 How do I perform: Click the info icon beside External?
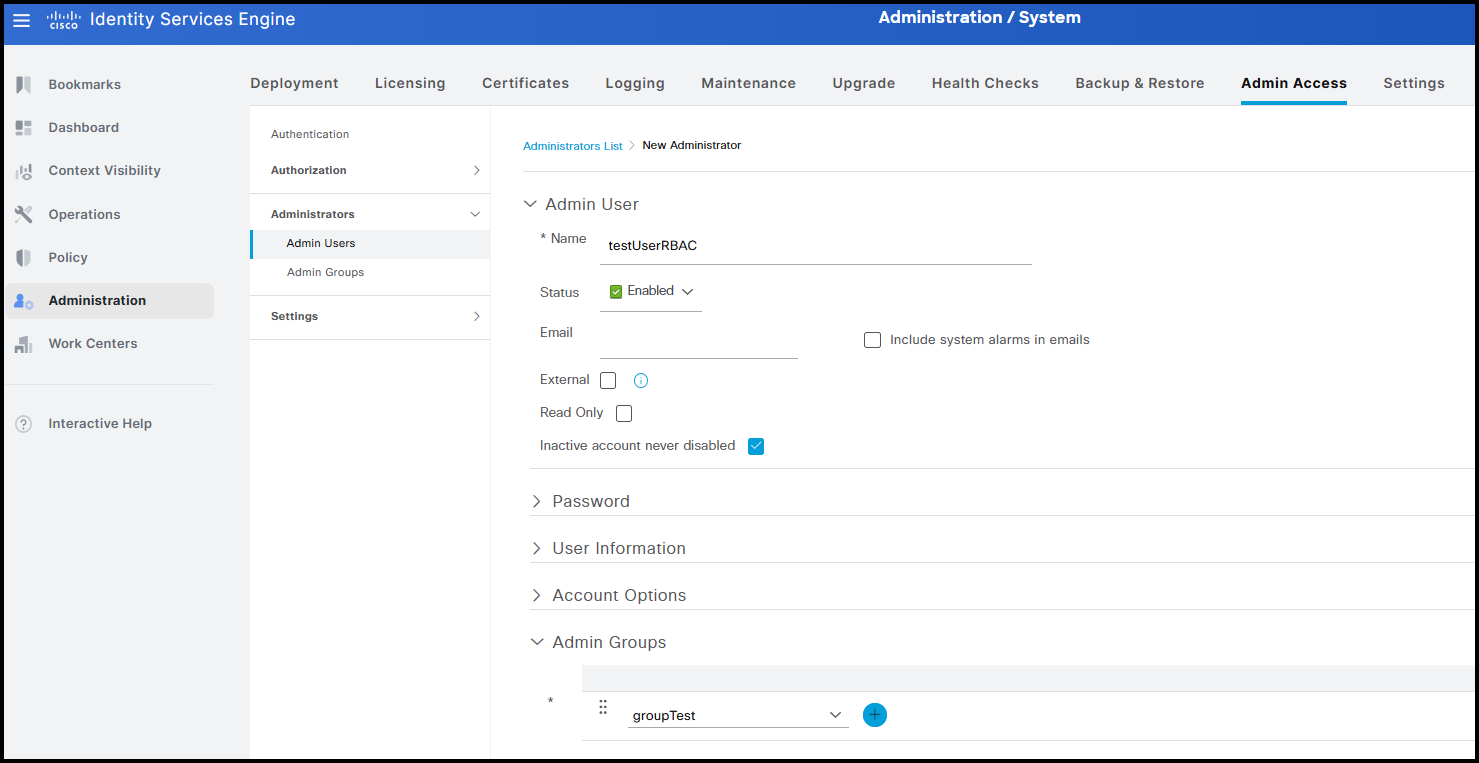pos(642,381)
